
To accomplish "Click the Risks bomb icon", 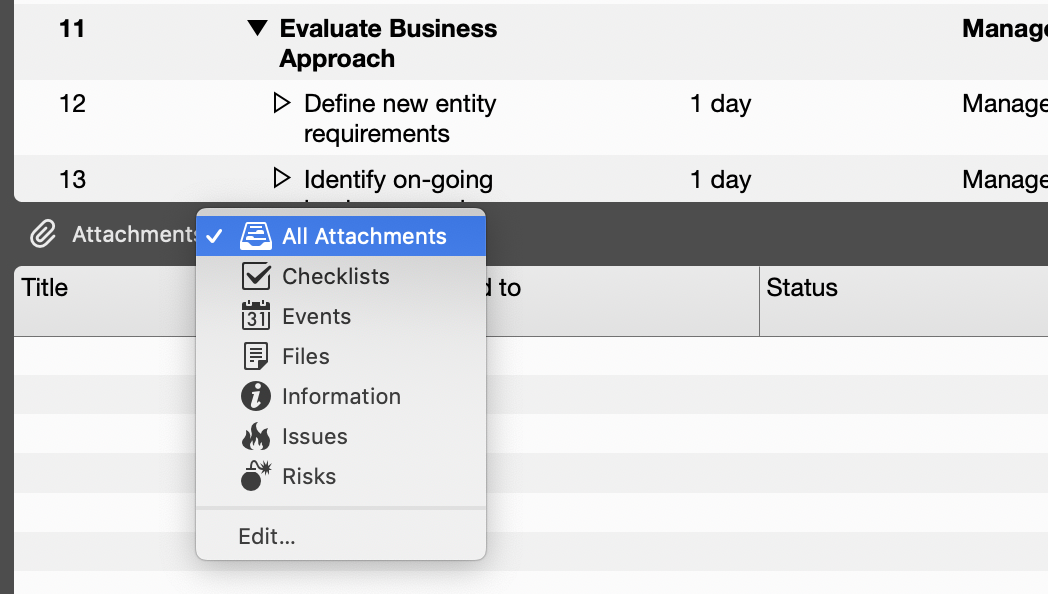I will (257, 476).
